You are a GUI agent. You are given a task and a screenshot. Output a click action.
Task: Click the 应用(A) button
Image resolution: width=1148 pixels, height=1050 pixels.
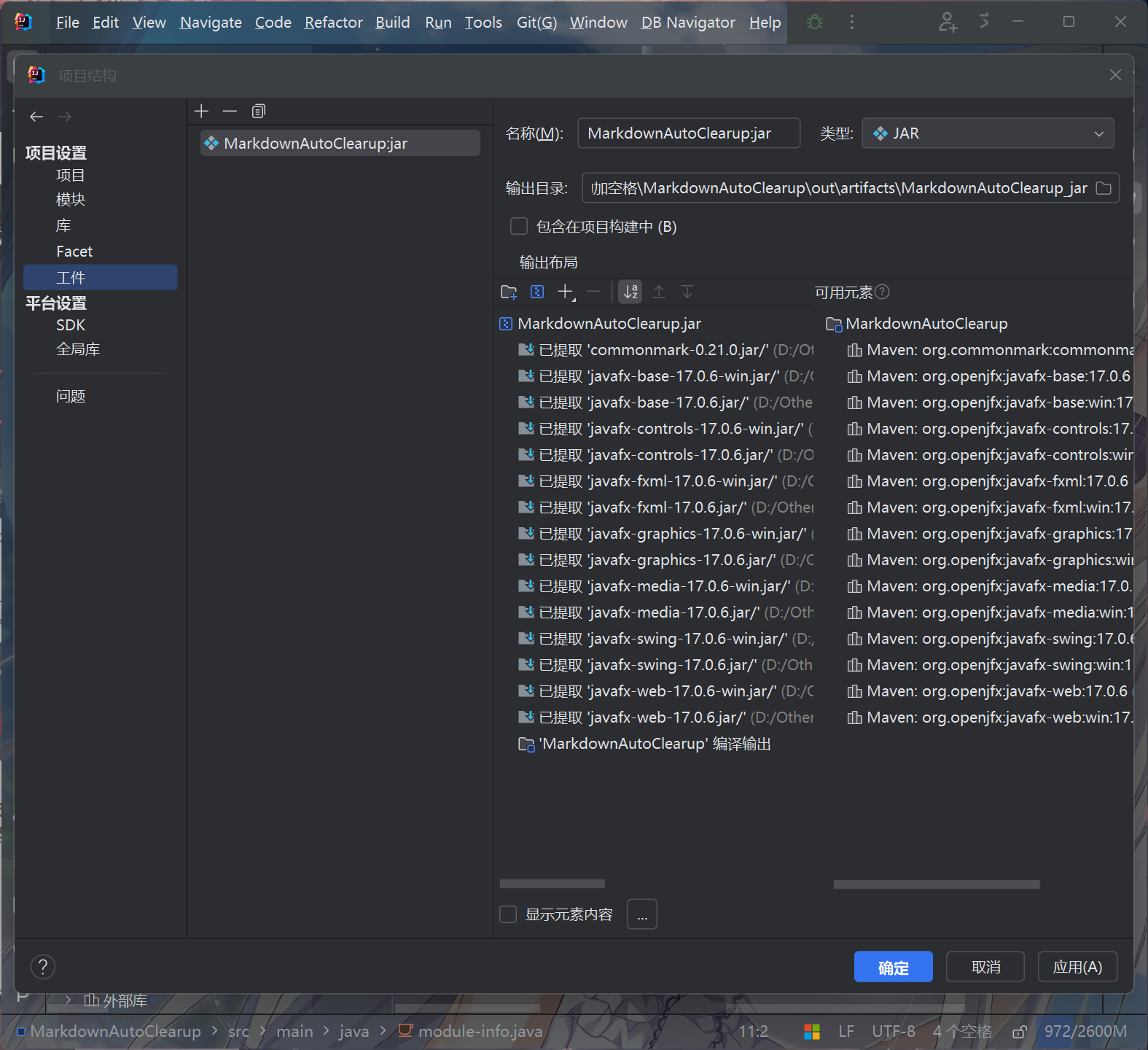1077,967
